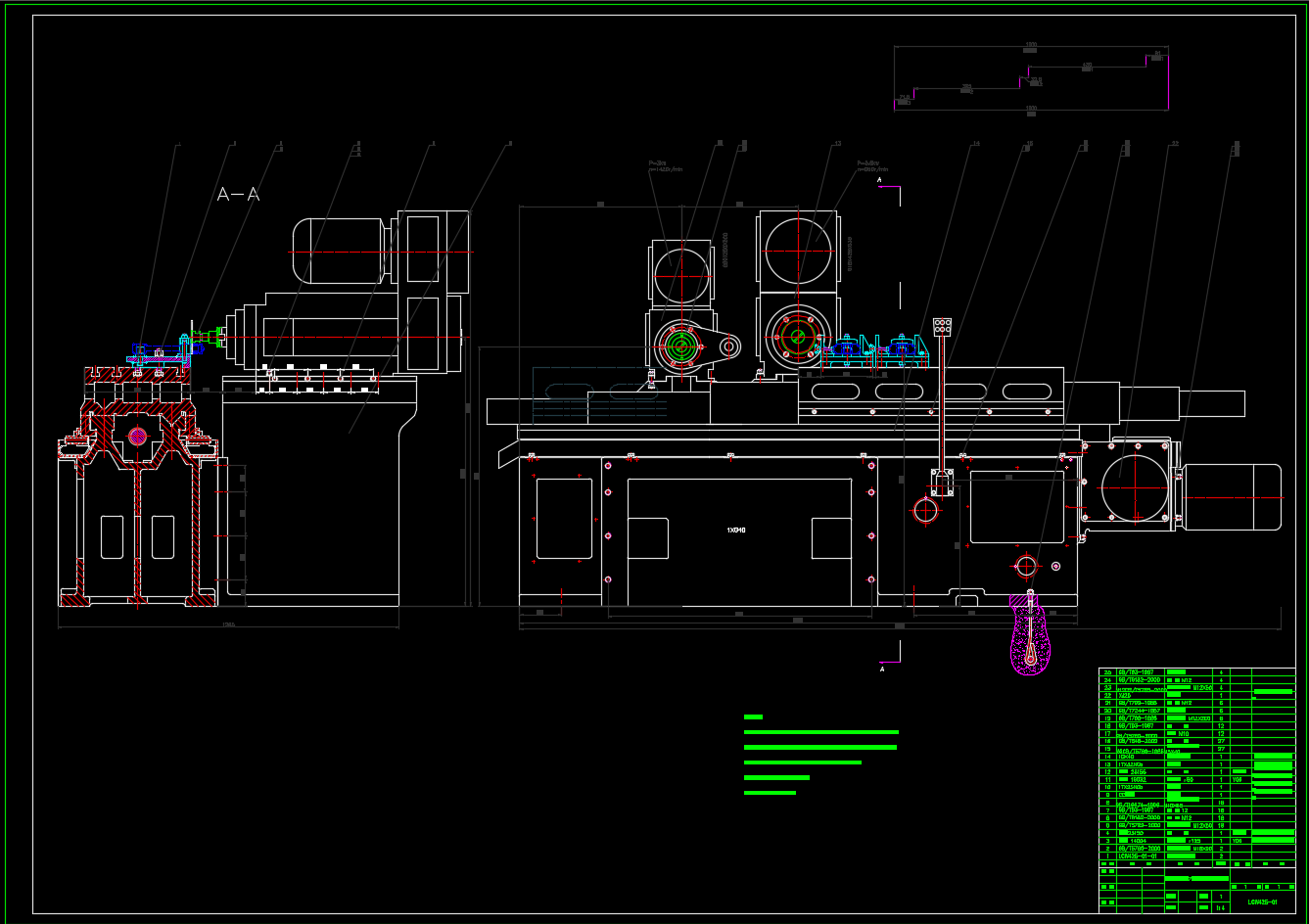Click the six-hole pendant control box
Image resolution: width=1309 pixels, height=924 pixels.
pyautogui.click(x=943, y=327)
